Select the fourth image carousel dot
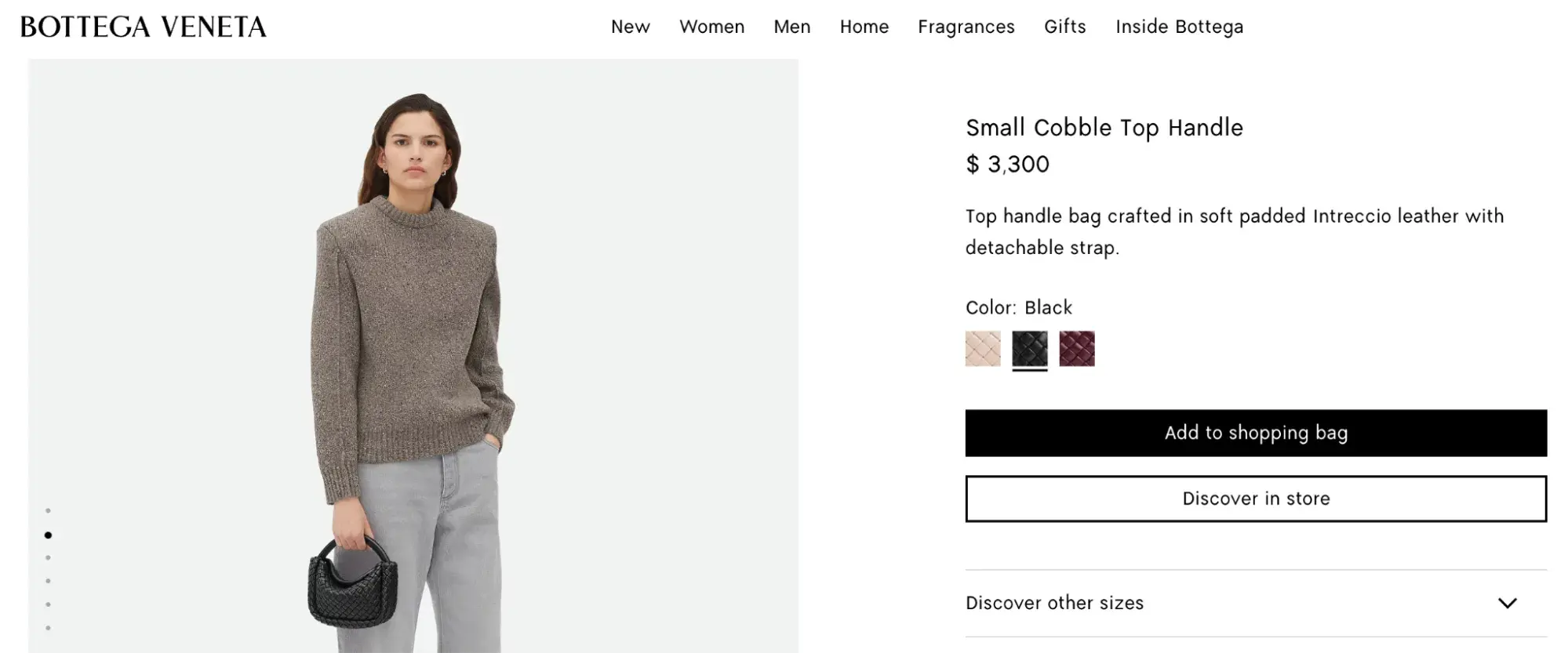 click(x=48, y=582)
